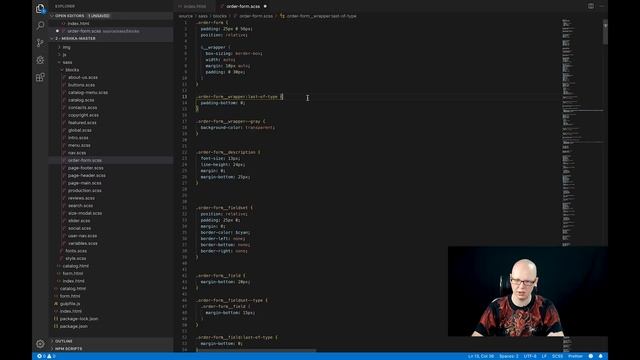
Task: Click order-form.scss in Open Editors list
Action: point(84,31)
